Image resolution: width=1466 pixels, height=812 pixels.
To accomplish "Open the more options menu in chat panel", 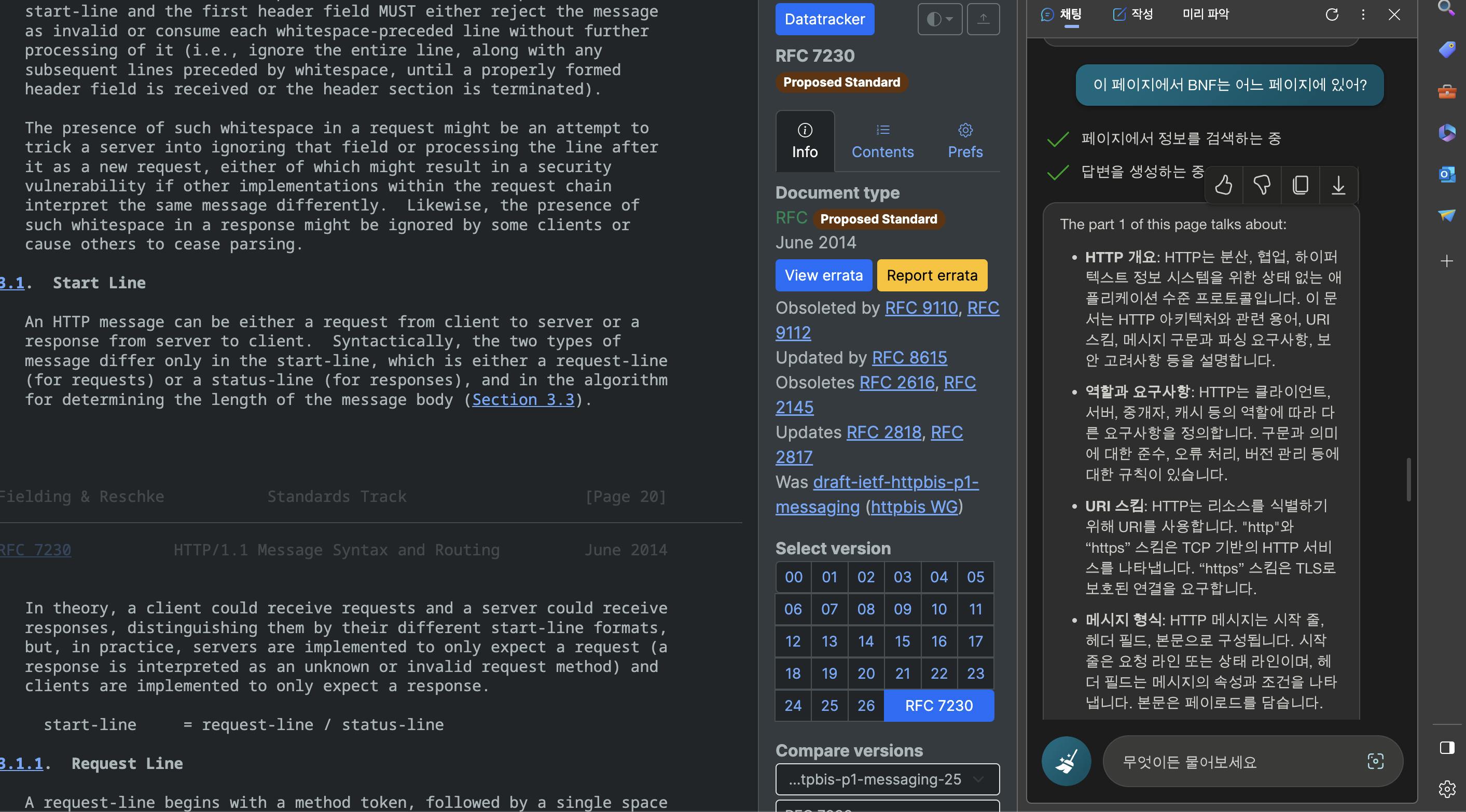I will click(1363, 15).
